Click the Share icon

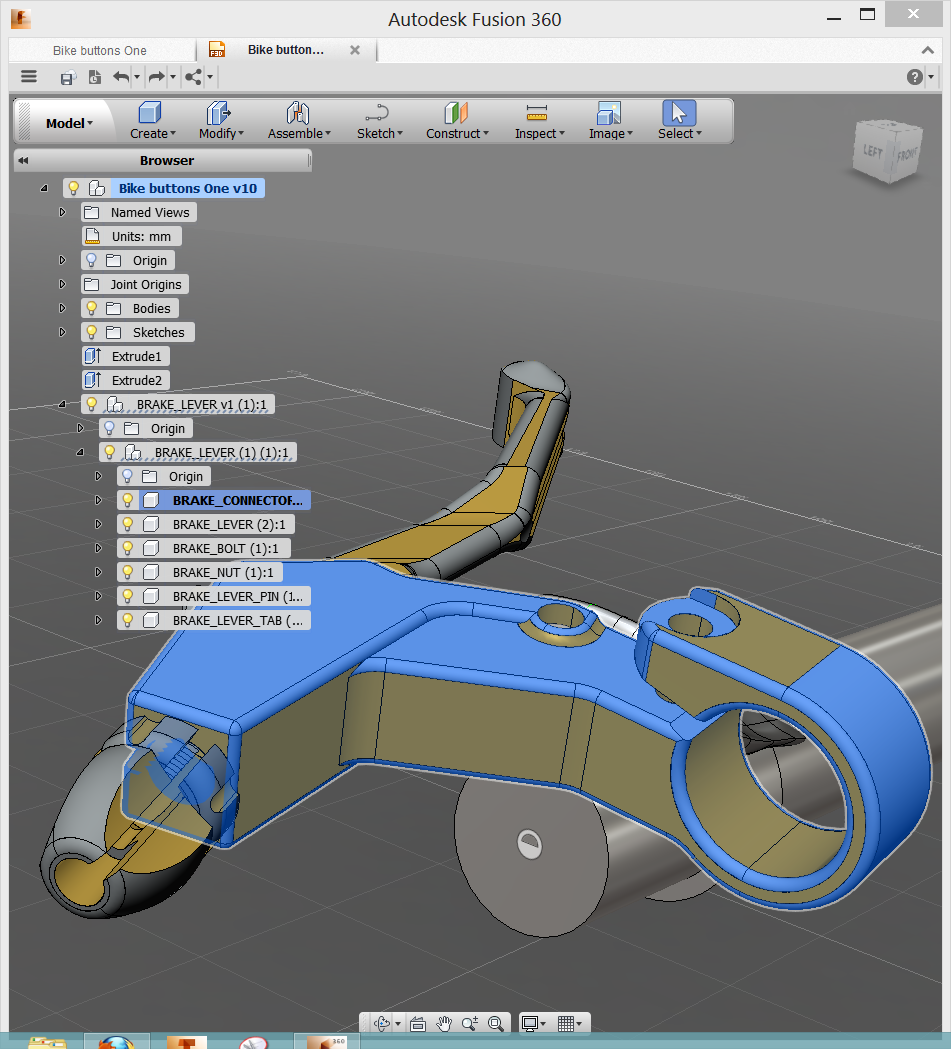(x=193, y=77)
